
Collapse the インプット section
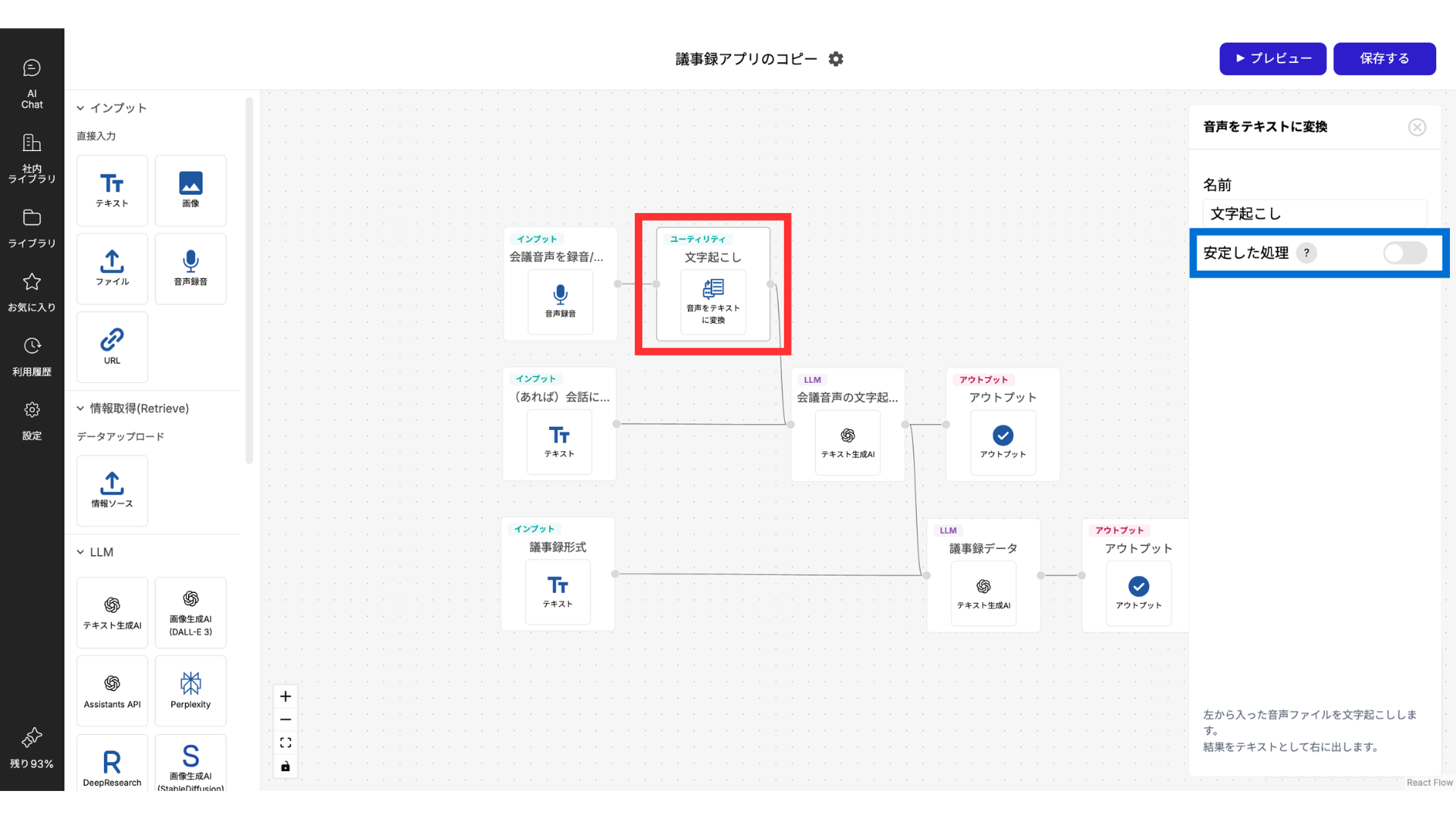(x=80, y=108)
